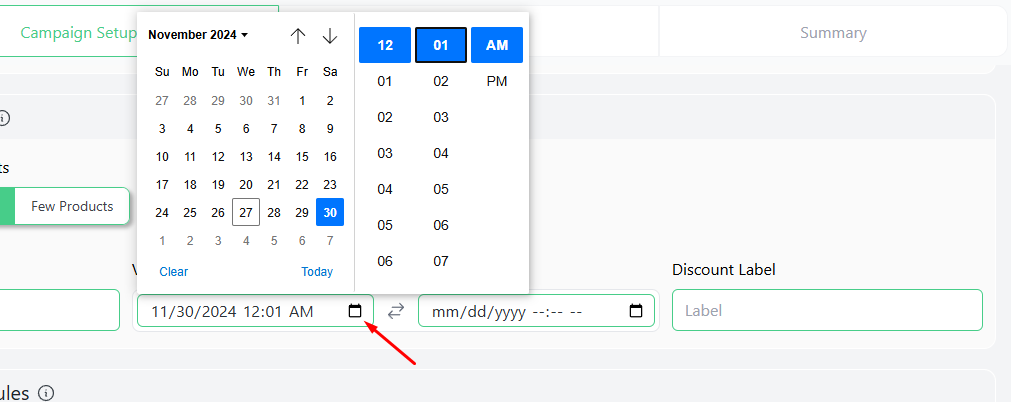
Task: Select hour 04 in hours column
Action: 385,190
